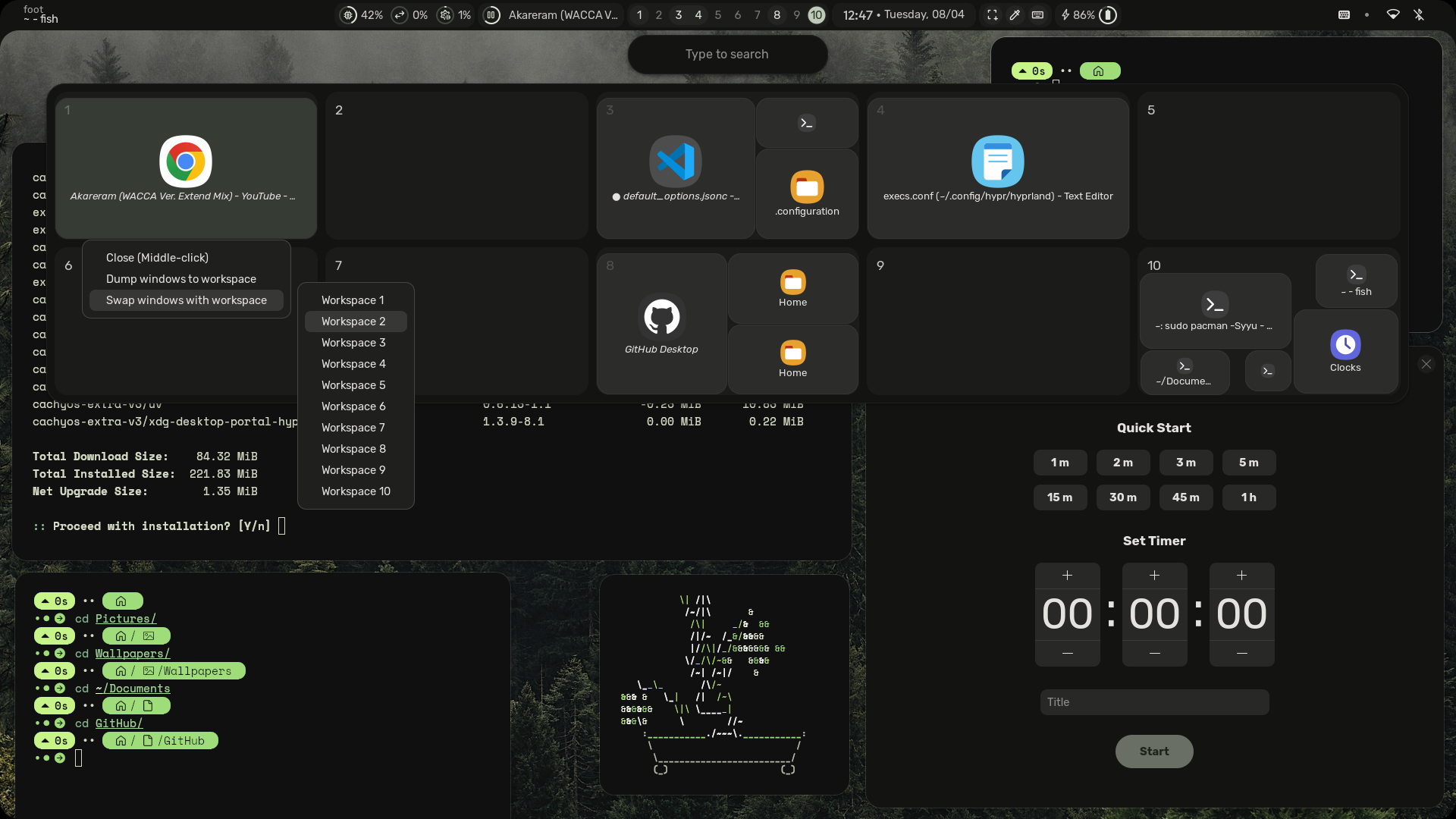Decrease the timer seconds with the minus
This screenshot has width=1456, height=819.
(1242, 653)
